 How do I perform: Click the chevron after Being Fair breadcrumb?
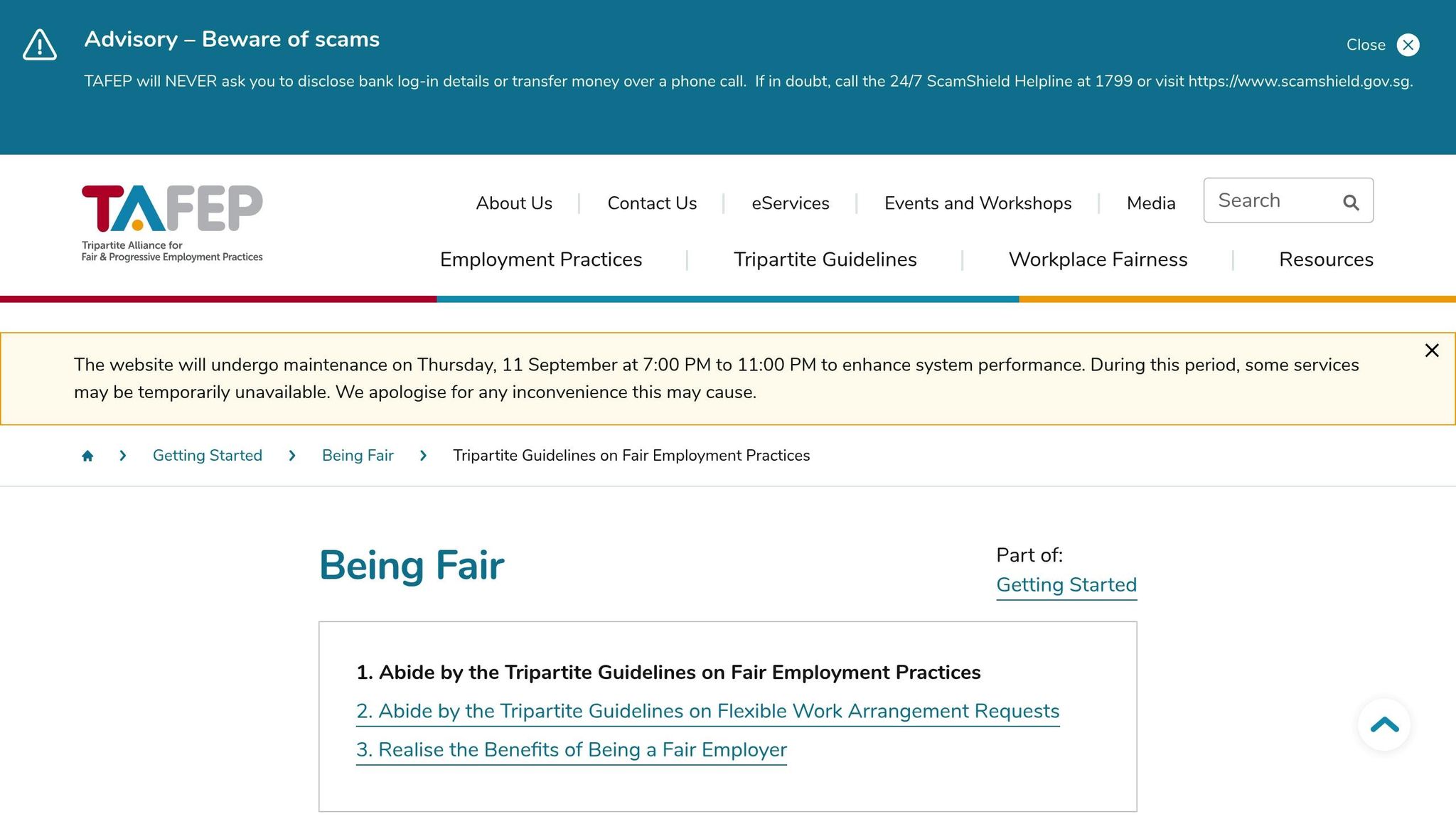click(x=424, y=455)
